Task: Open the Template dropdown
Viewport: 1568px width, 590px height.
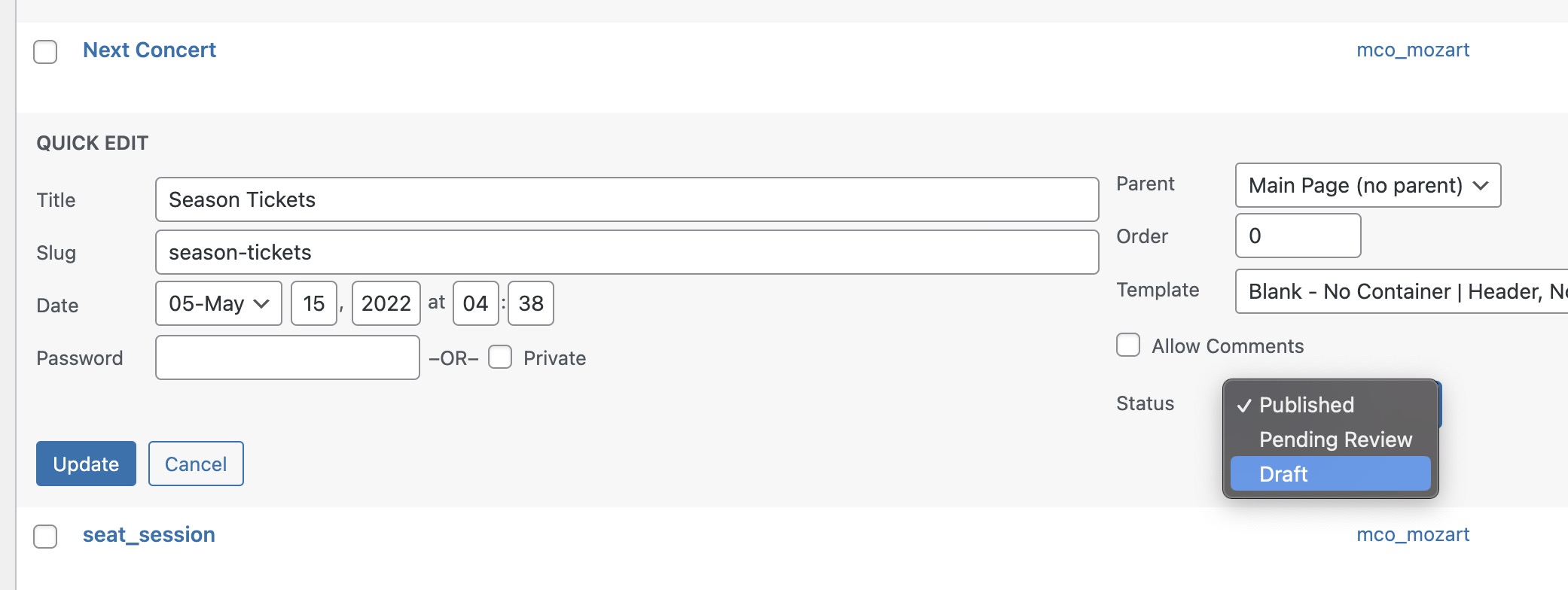Action: [x=1401, y=291]
